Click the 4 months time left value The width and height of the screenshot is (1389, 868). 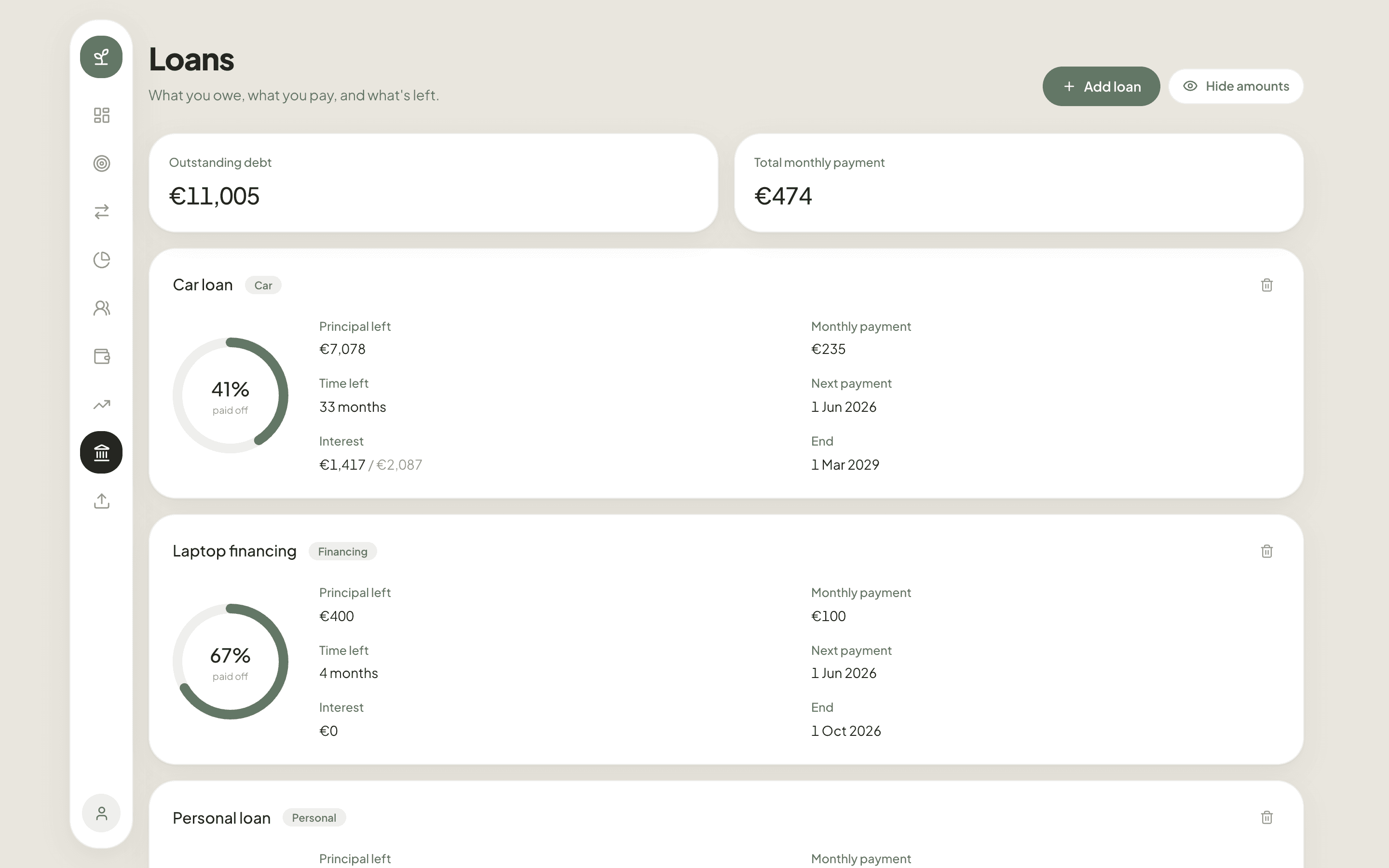348,673
